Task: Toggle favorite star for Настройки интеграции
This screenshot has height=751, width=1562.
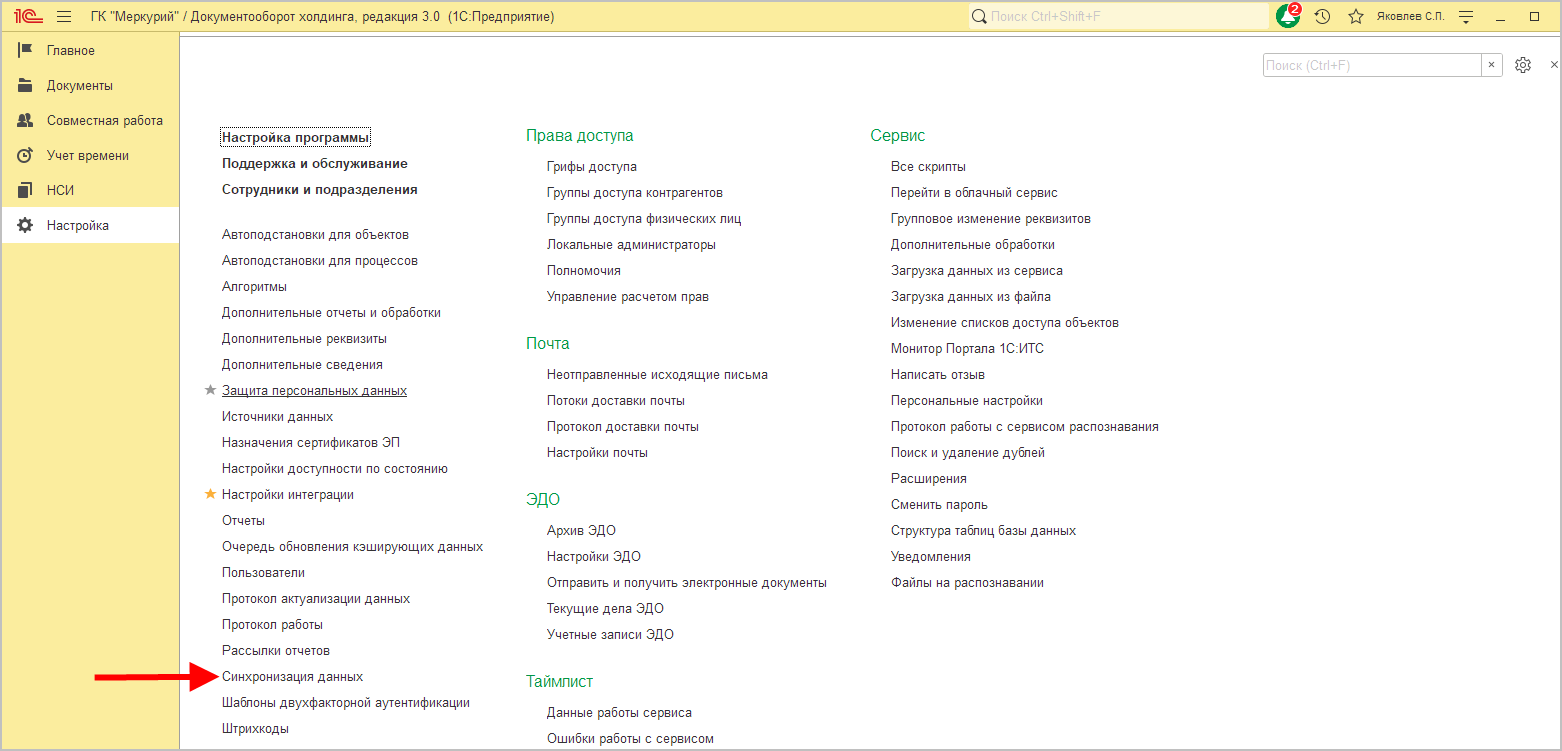Action: click(x=210, y=494)
